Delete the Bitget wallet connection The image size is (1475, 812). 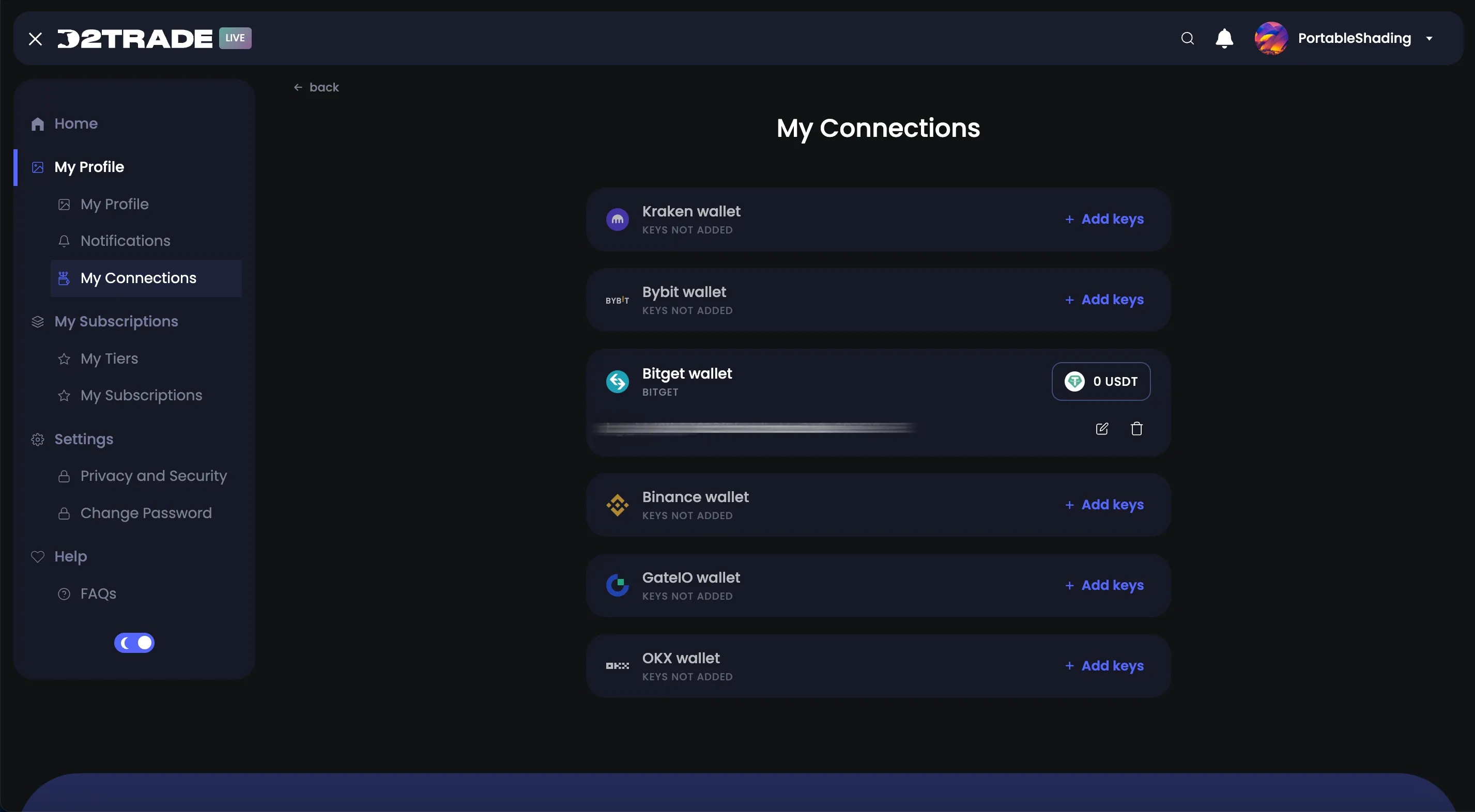pos(1136,429)
